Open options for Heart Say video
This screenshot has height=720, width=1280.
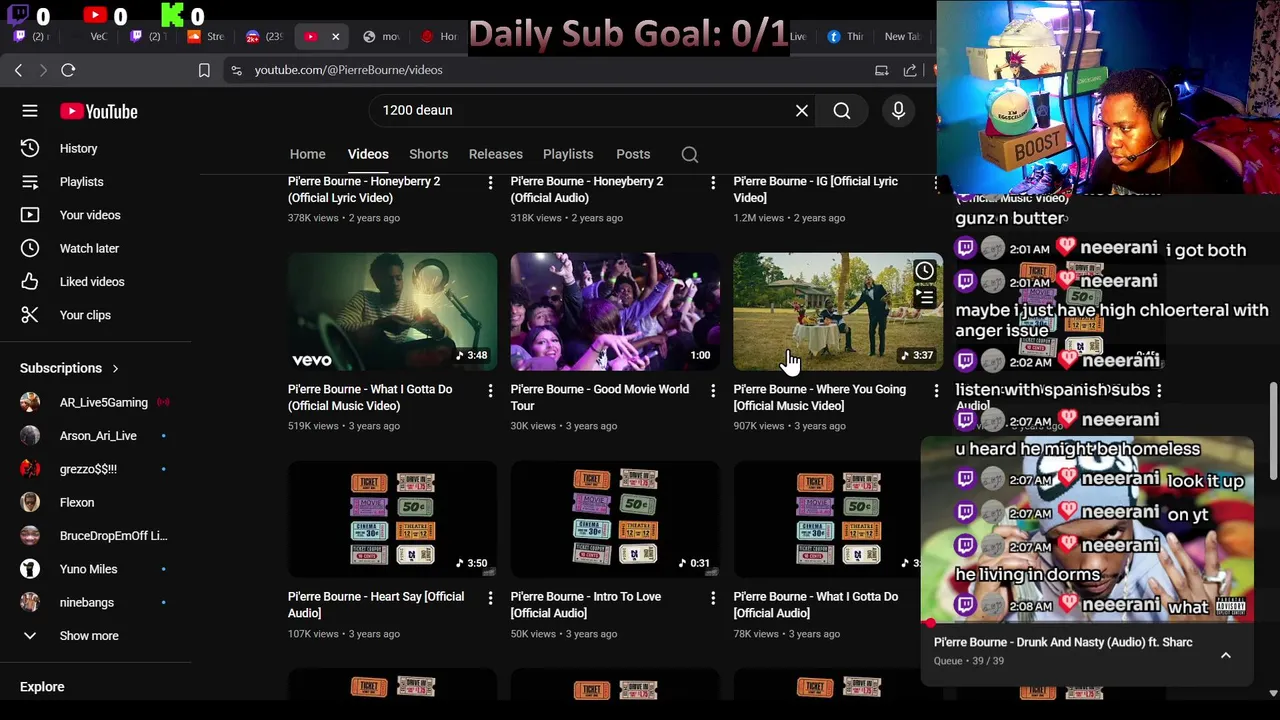pos(490,598)
